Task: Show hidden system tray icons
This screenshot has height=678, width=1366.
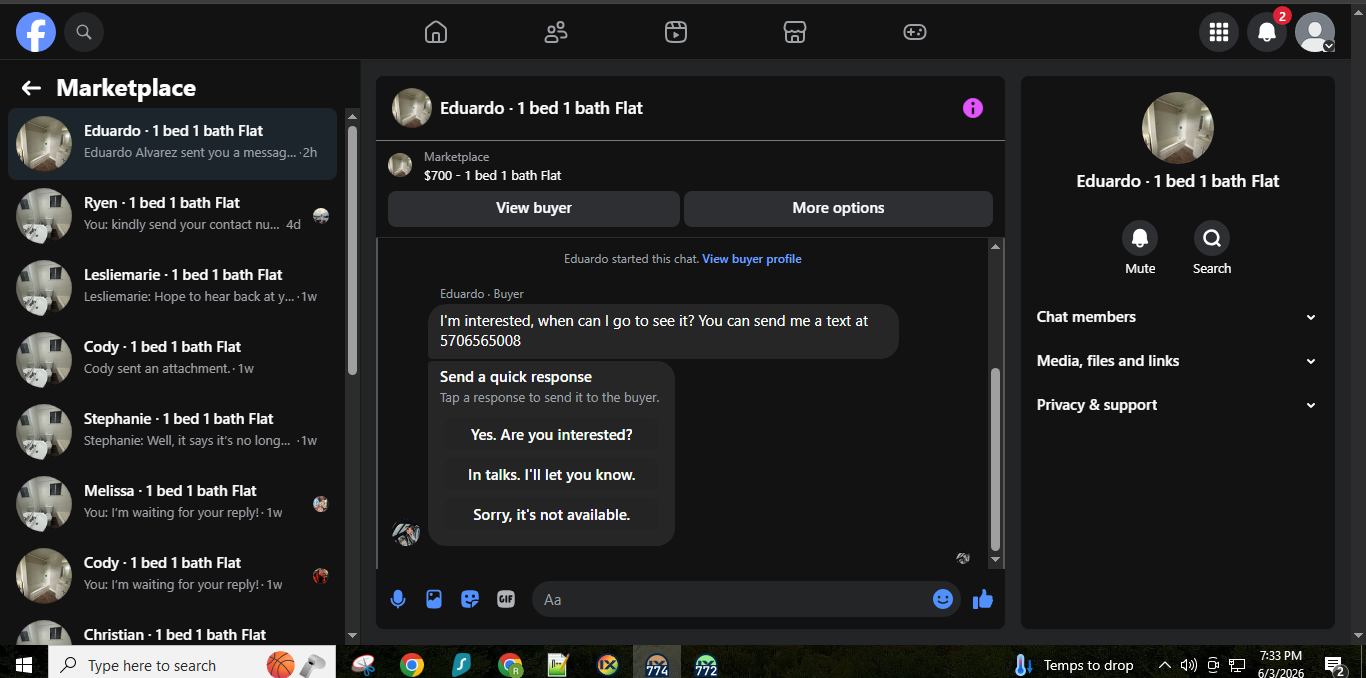Action: coord(1164,665)
